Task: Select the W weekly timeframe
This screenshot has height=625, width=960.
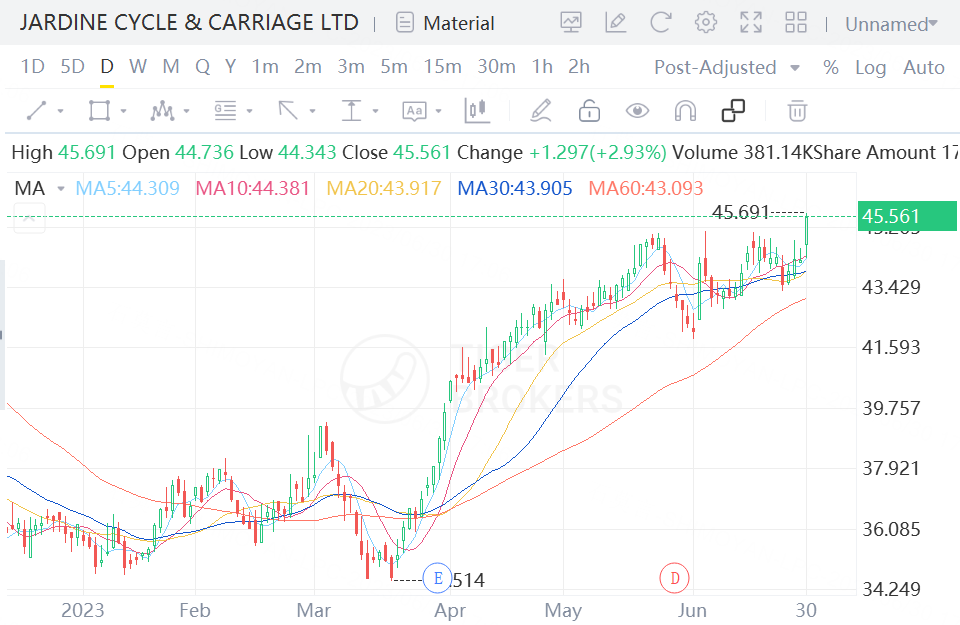Action: [138, 66]
